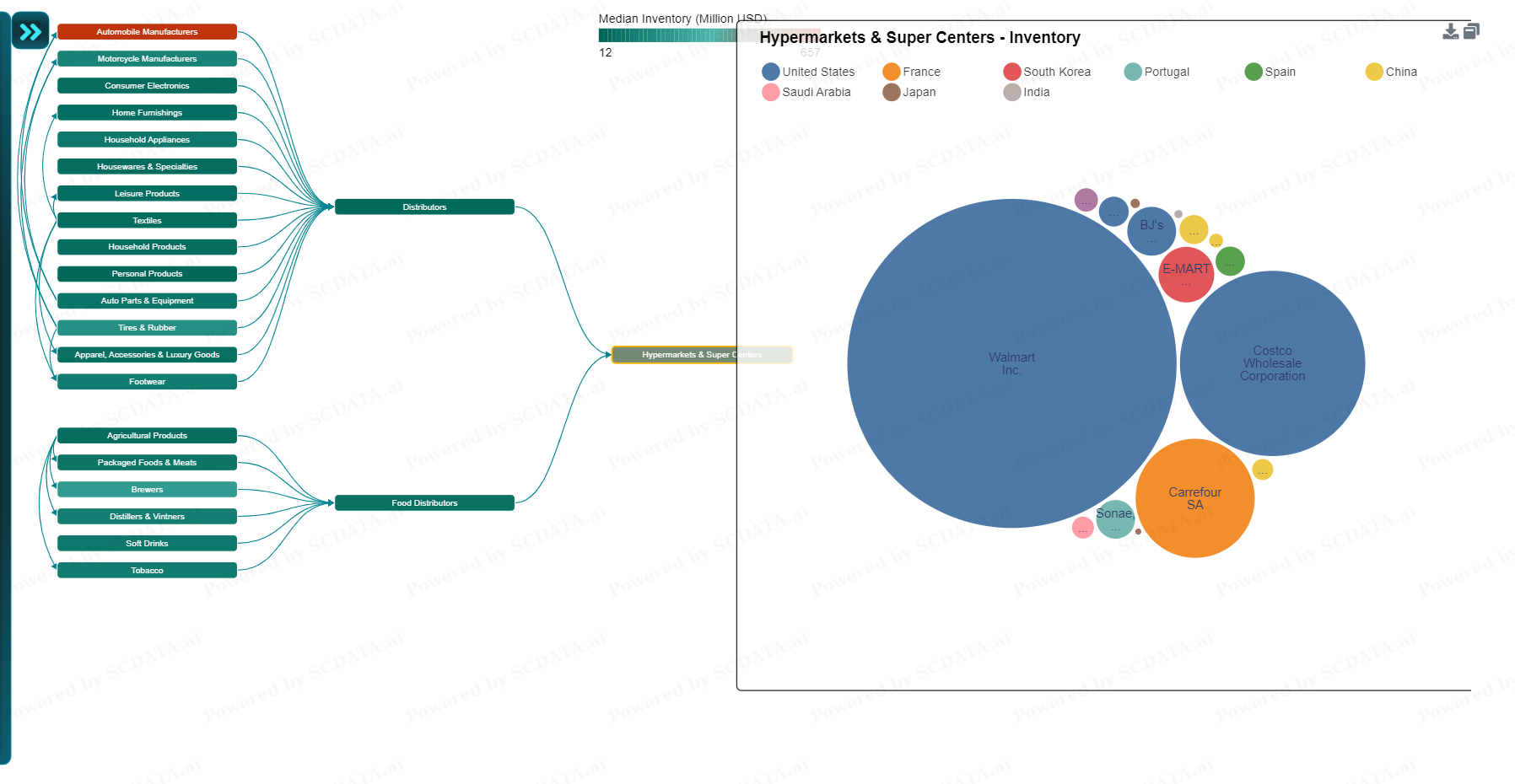Open the Food Distributors node

tap(424, 503)
